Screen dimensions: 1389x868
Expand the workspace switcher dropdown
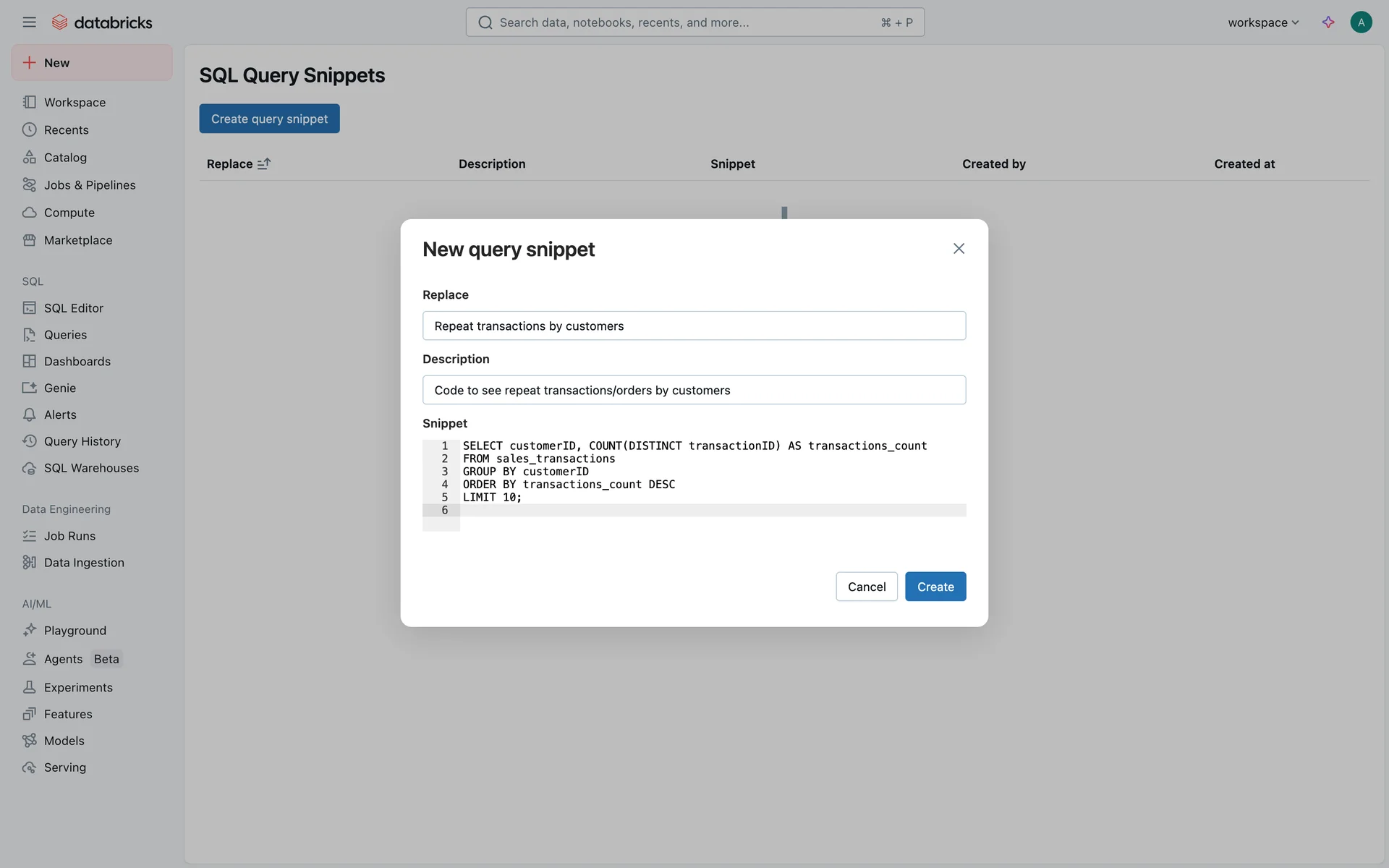pyautogui.click(x=1263, y=22)
